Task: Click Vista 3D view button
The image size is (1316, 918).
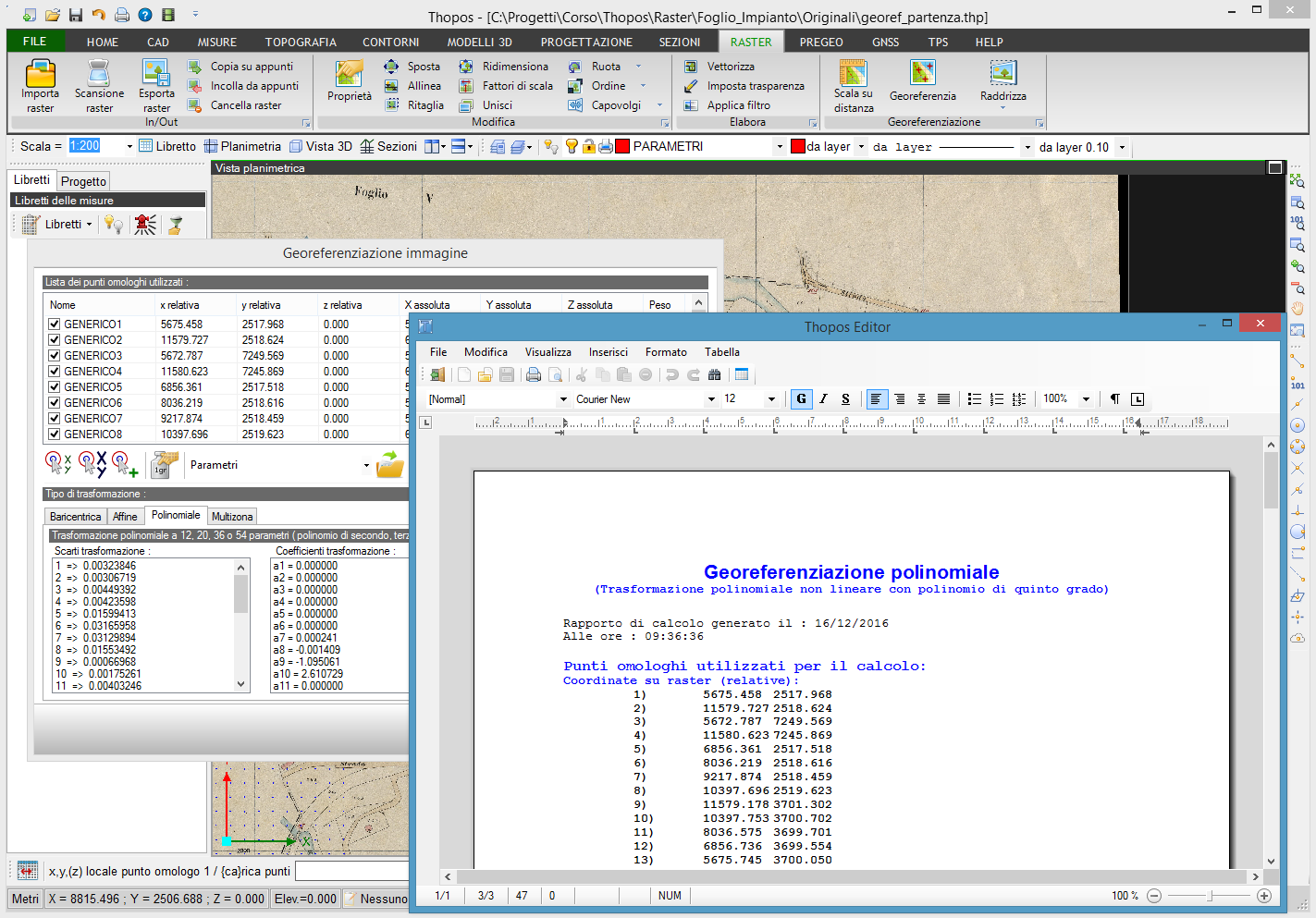Action: (321, 146)
